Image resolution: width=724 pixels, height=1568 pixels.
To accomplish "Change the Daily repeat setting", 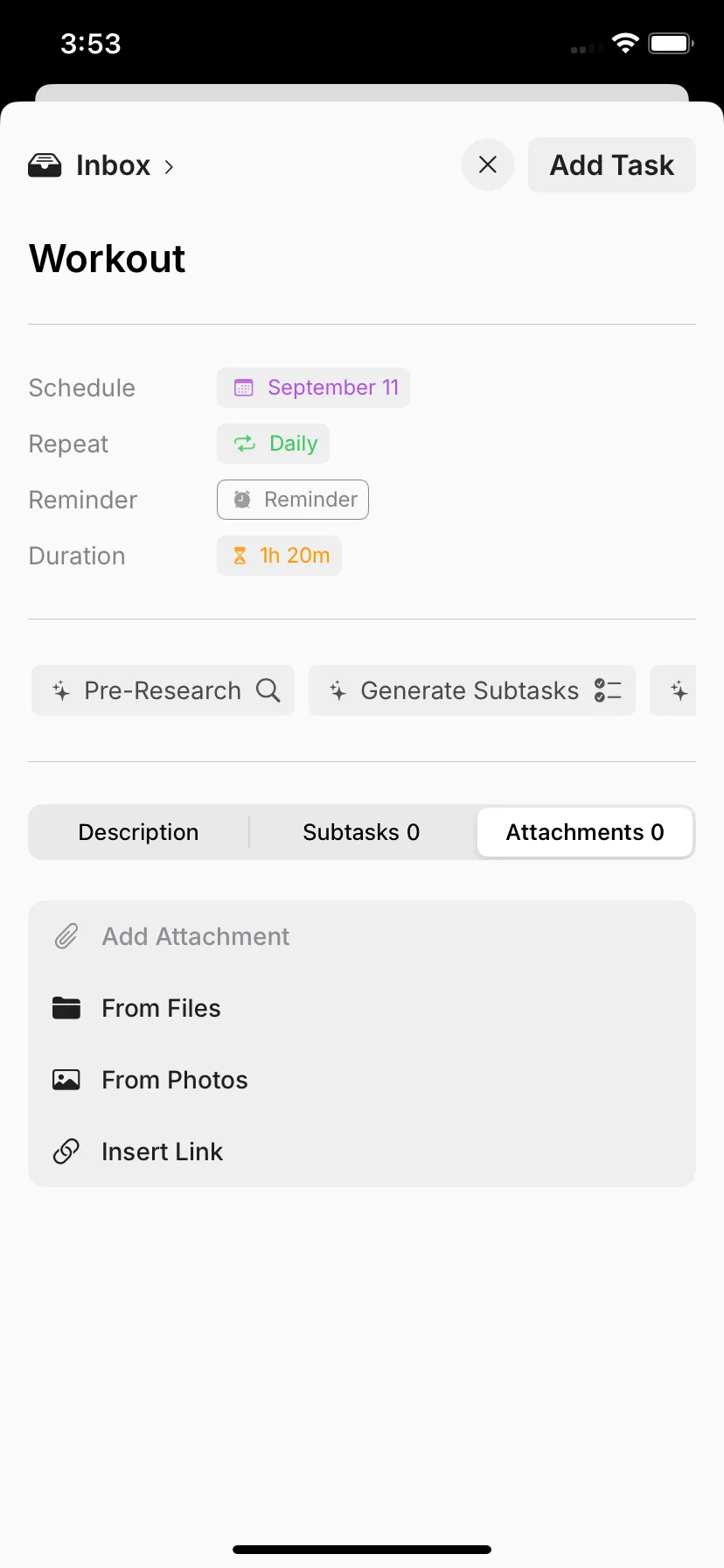I will [x=273, y=444].
